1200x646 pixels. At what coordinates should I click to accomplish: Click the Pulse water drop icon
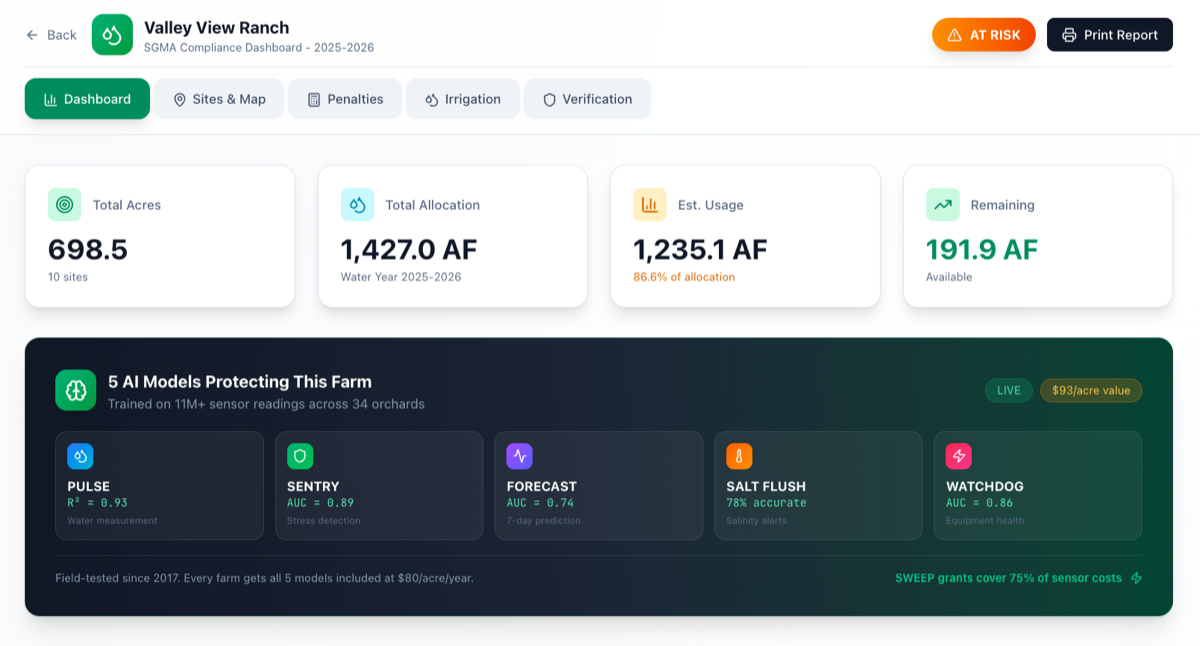tap(80, 456)
